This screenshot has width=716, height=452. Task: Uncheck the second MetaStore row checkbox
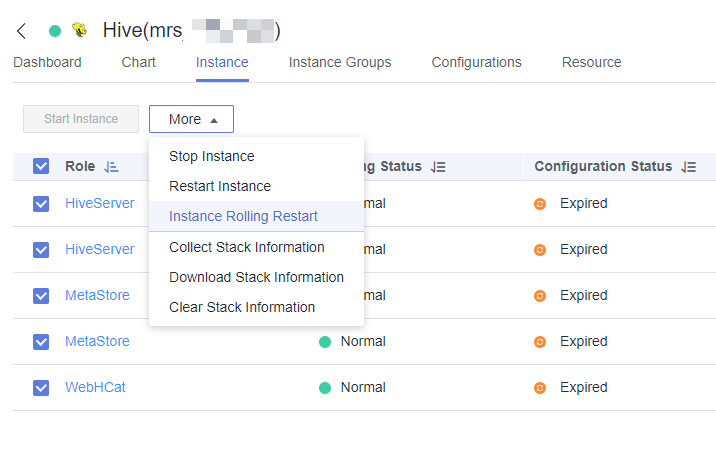(41, 342)
